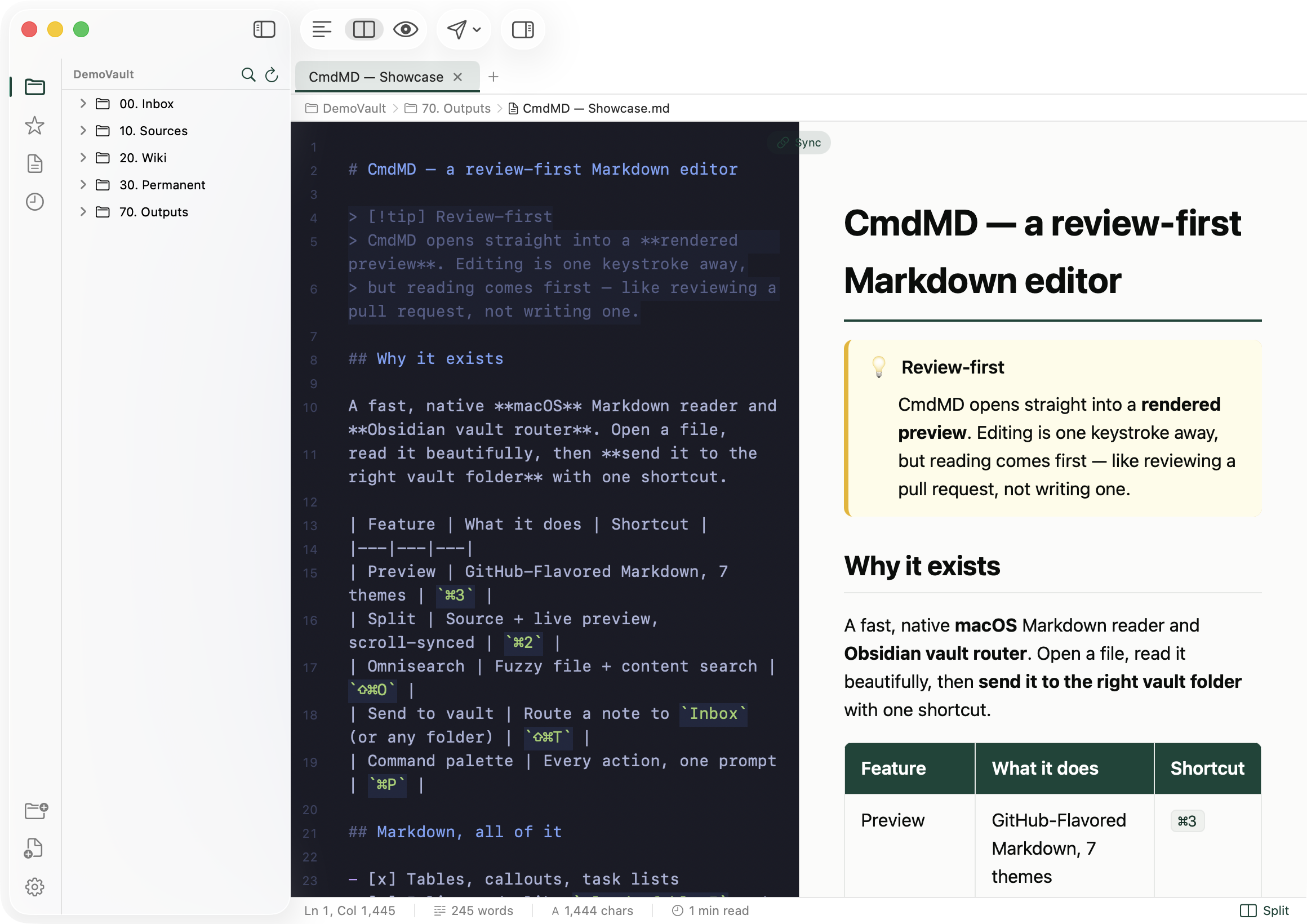Place cursor in the heading source line
Image resolution: width=1307 pixels, height=924 pixels.
(x=543, y=169)
